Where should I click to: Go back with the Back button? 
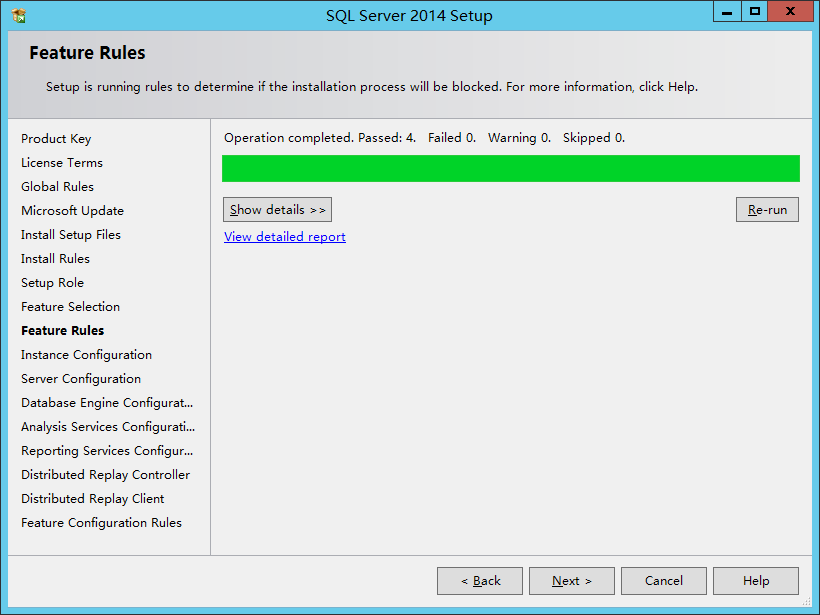480,581
